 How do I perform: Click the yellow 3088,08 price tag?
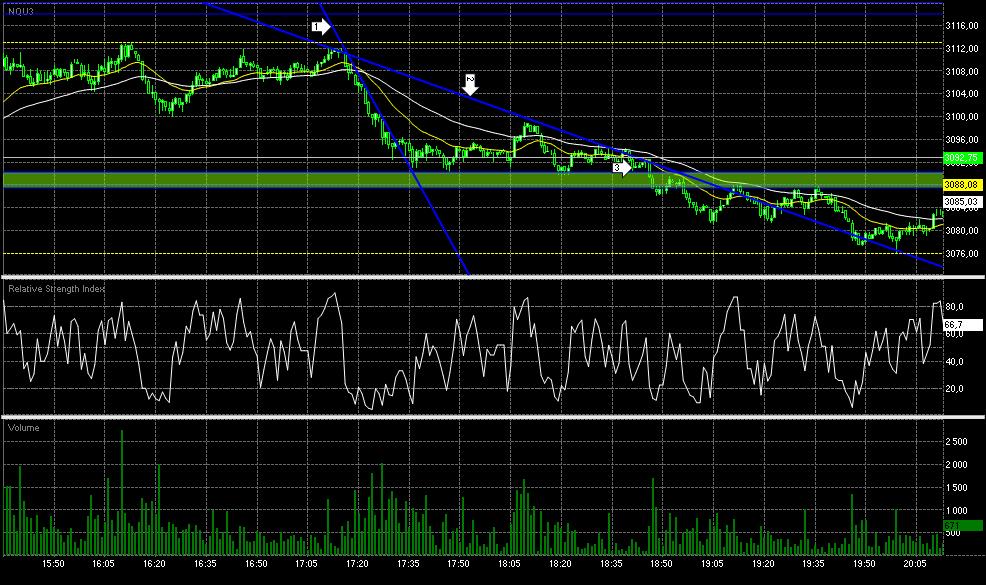pos(962,184)
